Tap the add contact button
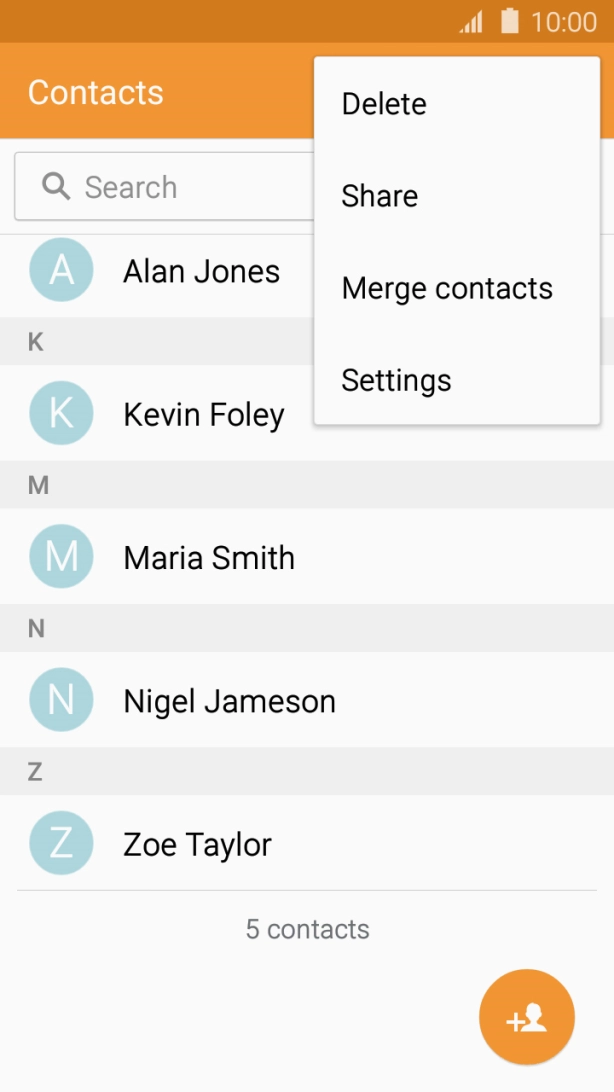This screenshot has width=614, height=1092. (x=527, y=1016)
